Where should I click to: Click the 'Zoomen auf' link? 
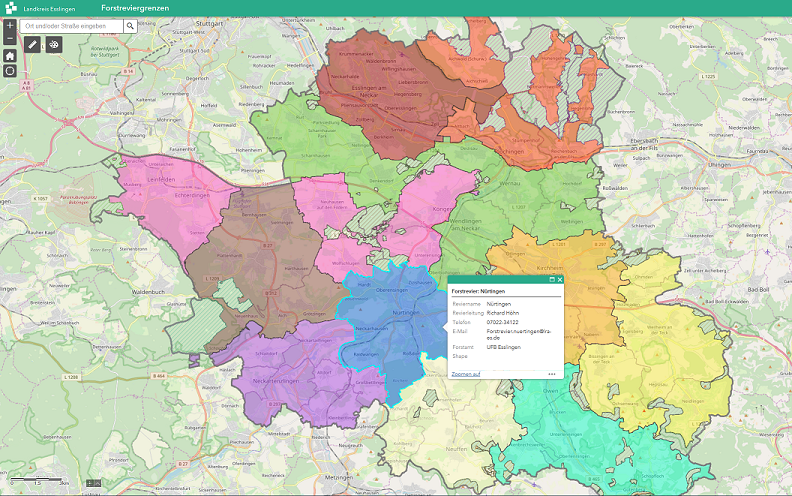coord(466,373)
